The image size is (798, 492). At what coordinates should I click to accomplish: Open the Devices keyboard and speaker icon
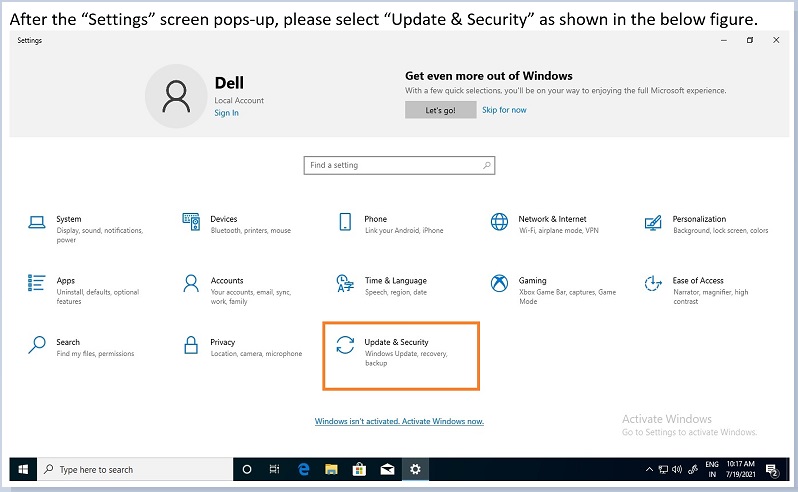191,222
